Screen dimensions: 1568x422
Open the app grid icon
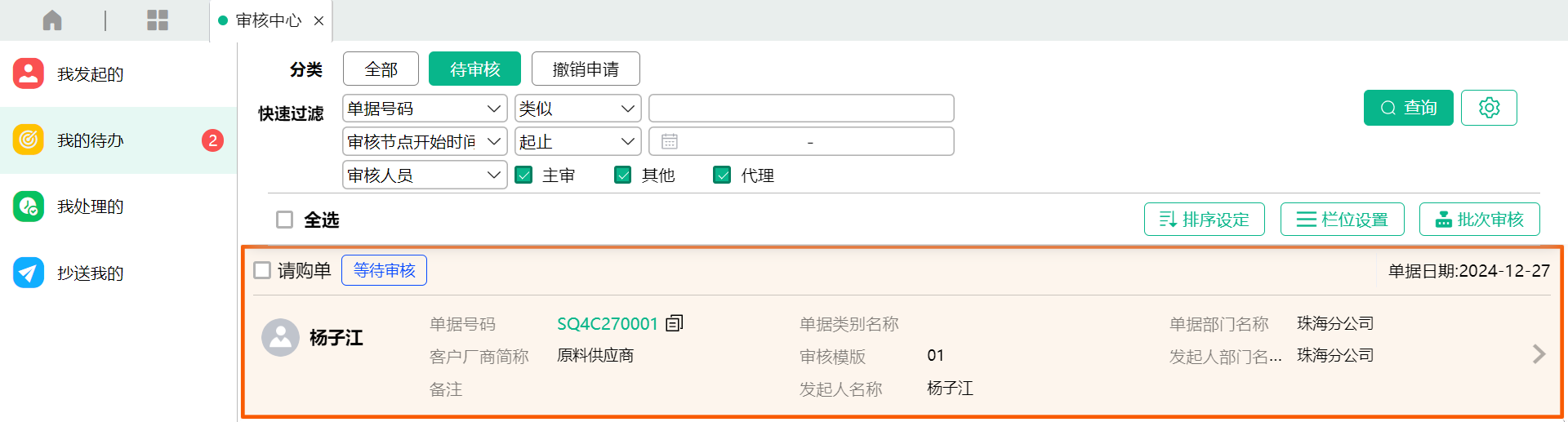pos(158,20)
